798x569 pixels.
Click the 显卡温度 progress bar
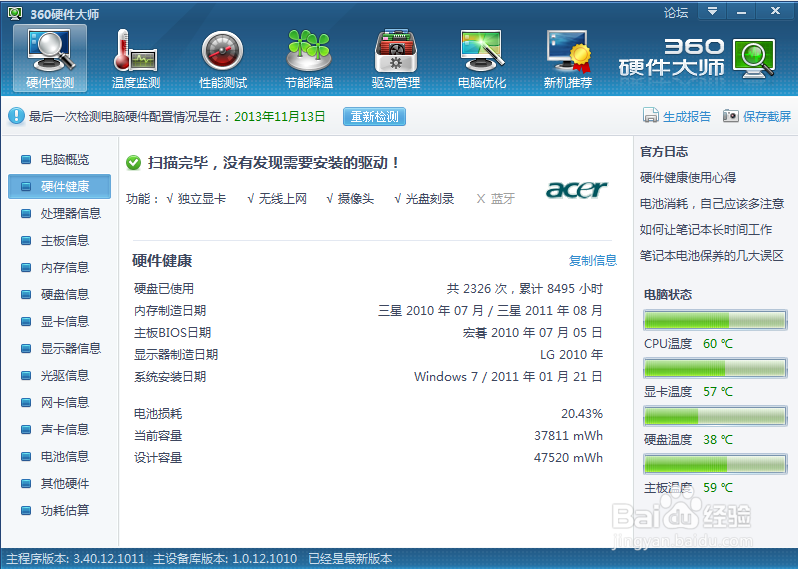[715, 368]
